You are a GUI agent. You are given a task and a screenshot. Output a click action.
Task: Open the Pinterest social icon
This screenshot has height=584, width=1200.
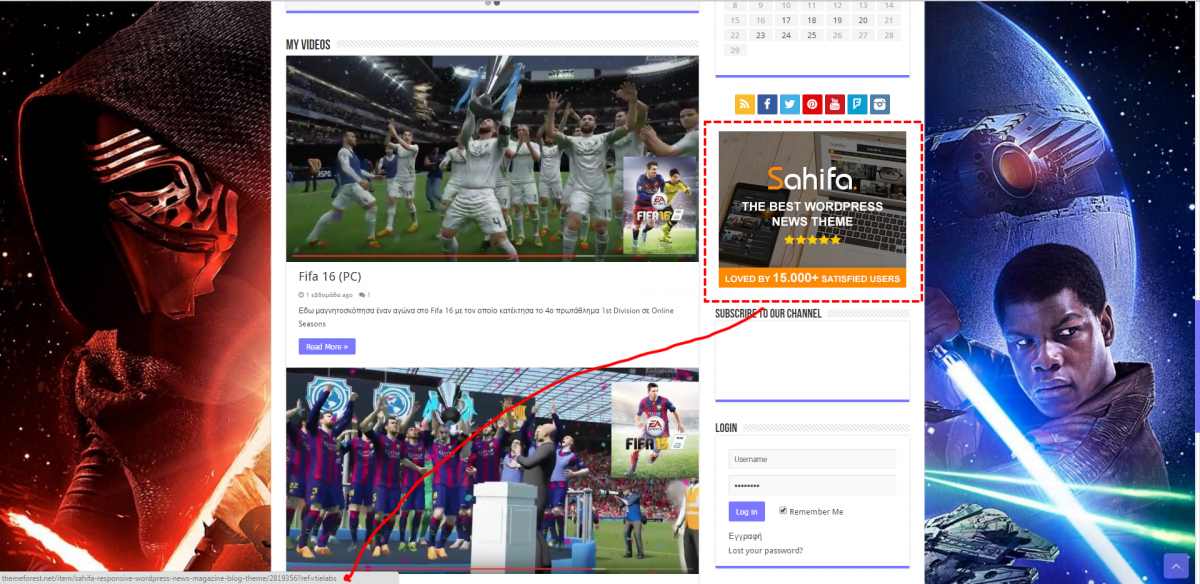coord(812,104)
